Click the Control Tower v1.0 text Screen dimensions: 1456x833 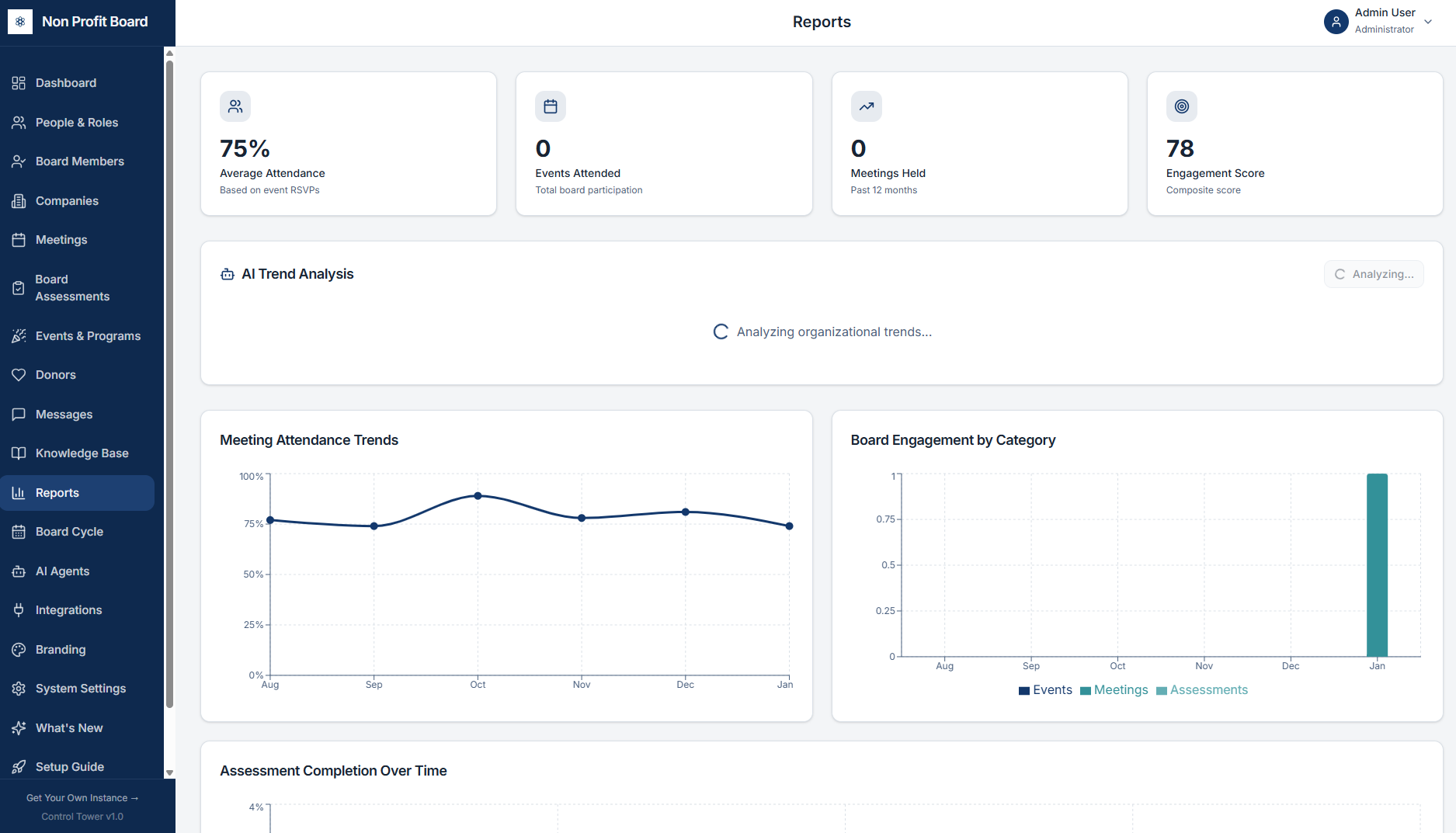coord(82,817)
